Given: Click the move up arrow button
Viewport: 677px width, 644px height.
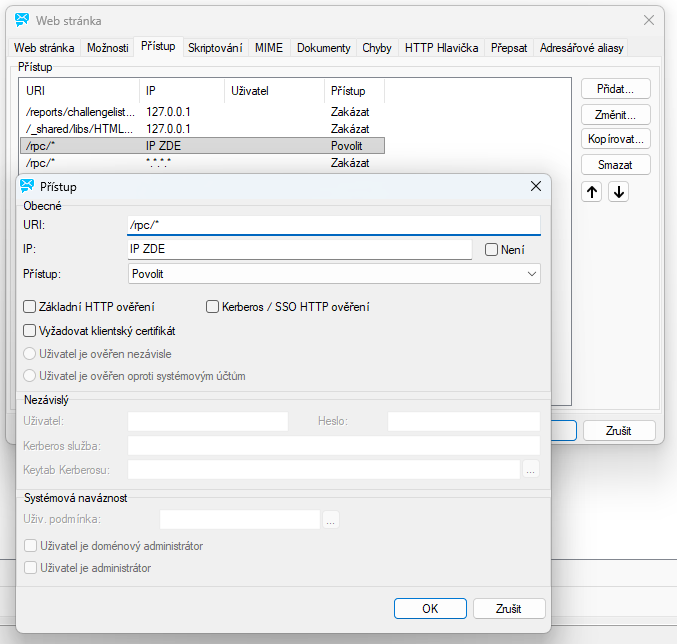Looking at the screenshot, I should point(592,192).
